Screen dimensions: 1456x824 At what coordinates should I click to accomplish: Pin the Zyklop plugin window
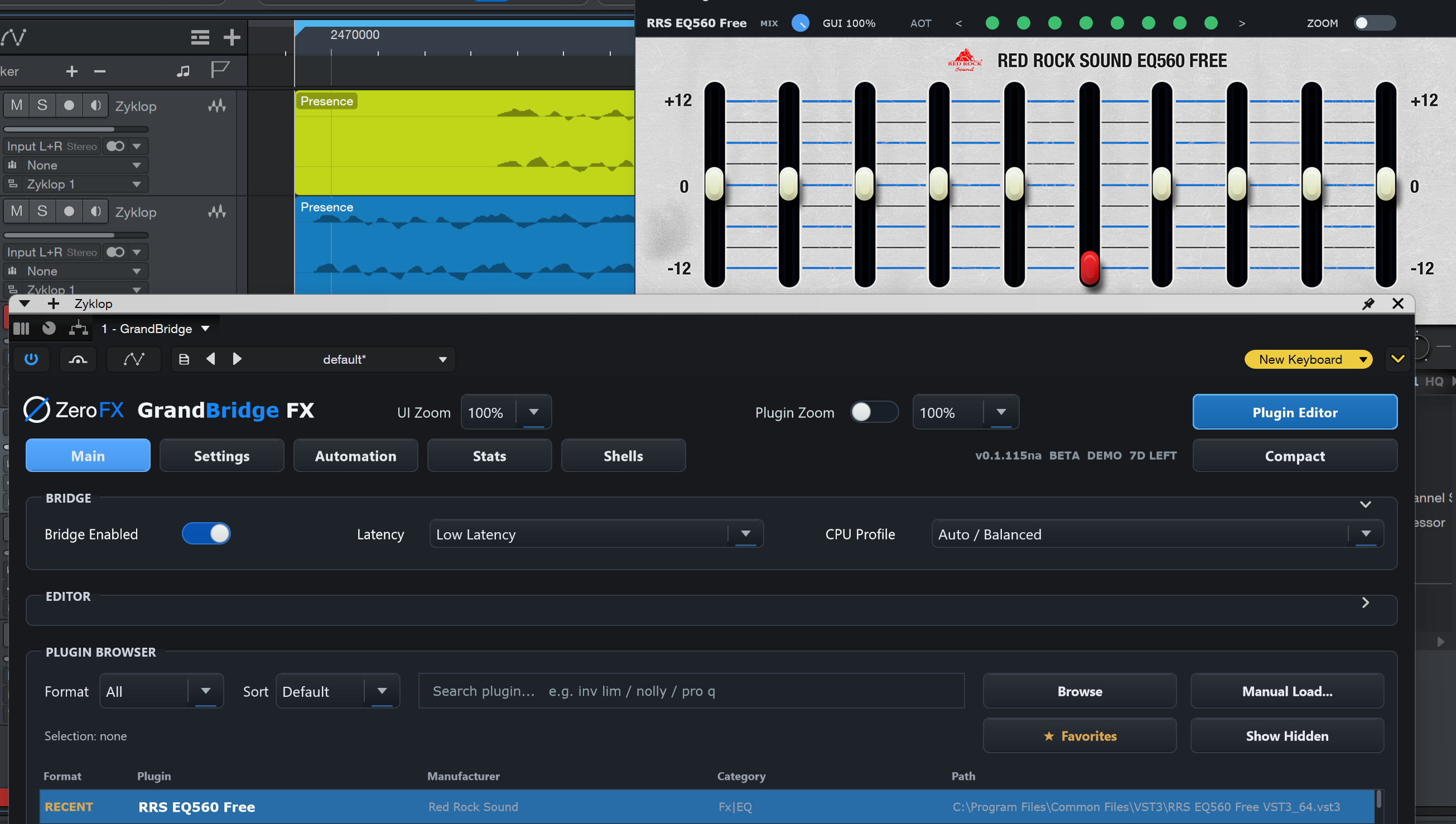(1368, 304)
